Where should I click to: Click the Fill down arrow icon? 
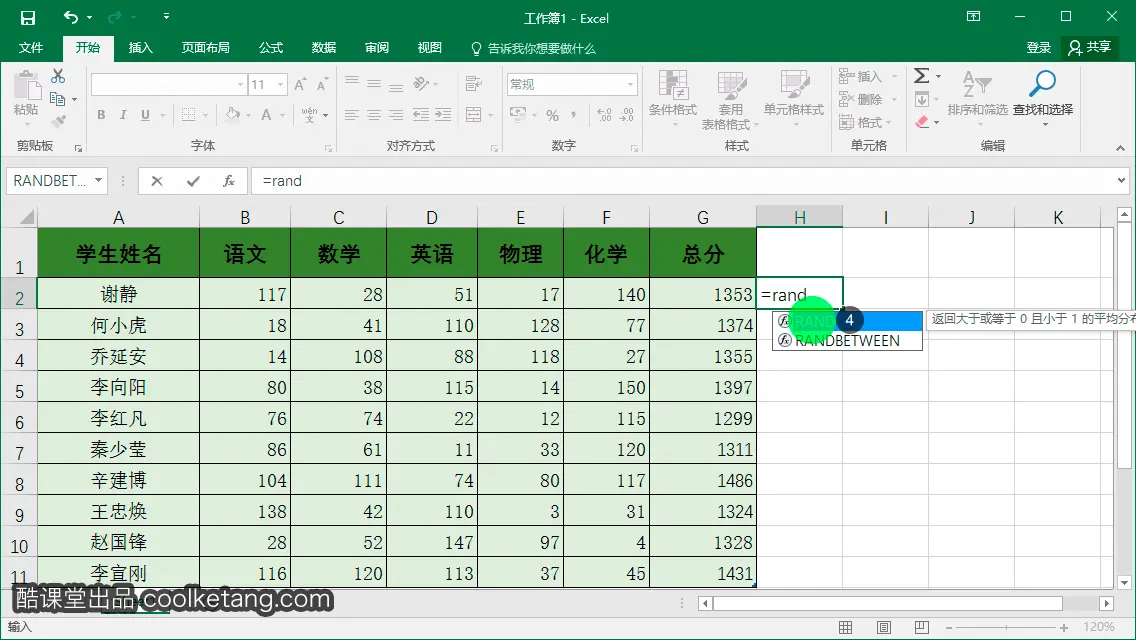pyautogui.click(x=922, y=99)
